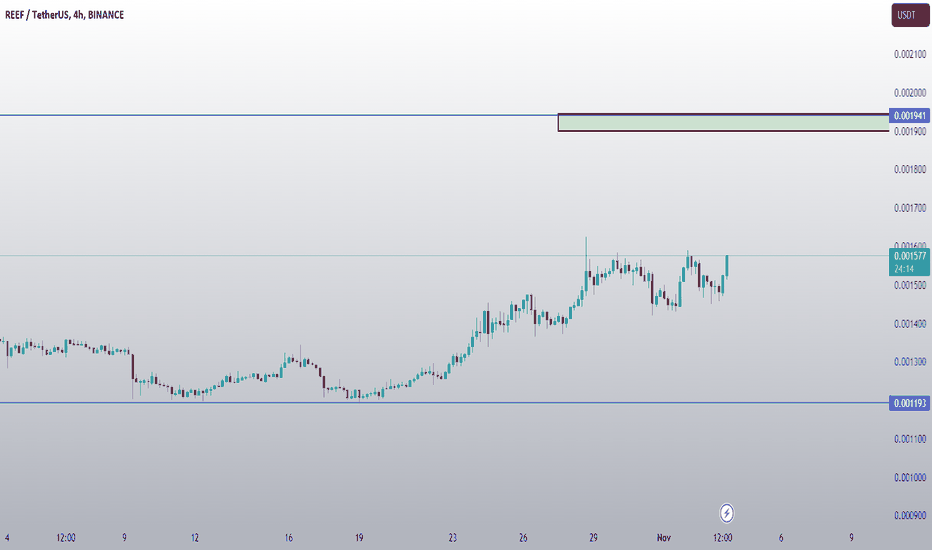The height and width of the screenshot is (550, 932).
Task: Select the 0.001941 price label
Action: (x=909, y=115)
